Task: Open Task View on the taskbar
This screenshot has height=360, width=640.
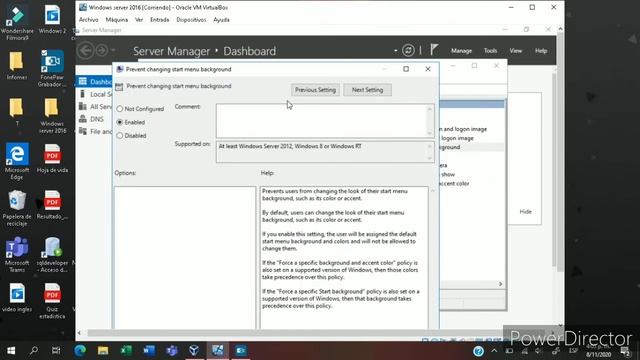Action: click(56, 351)
